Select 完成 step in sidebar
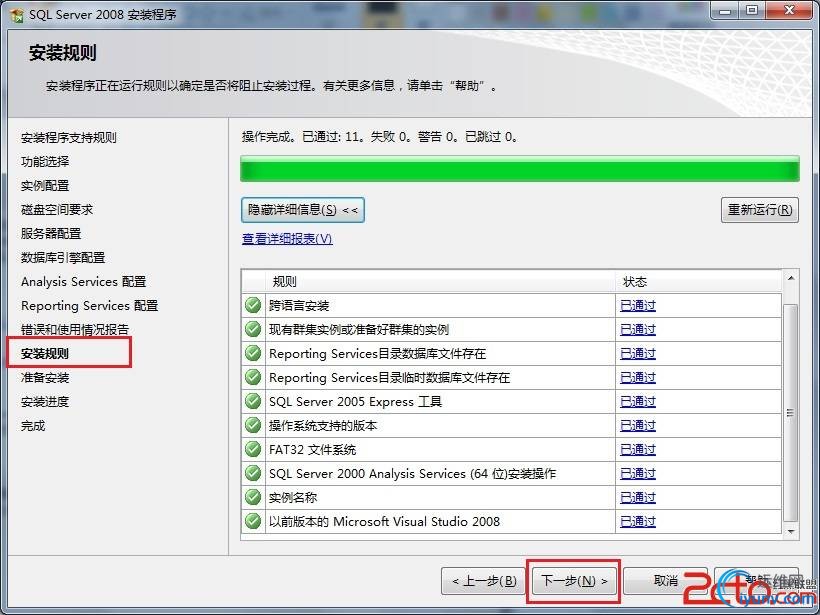 (33, 426)
